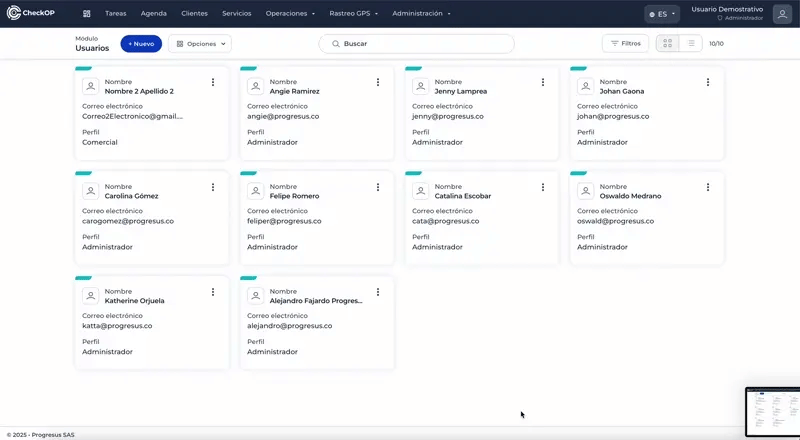Click the Comercial profile value
The image size is (800, 440).
click(x=100, y=142)
